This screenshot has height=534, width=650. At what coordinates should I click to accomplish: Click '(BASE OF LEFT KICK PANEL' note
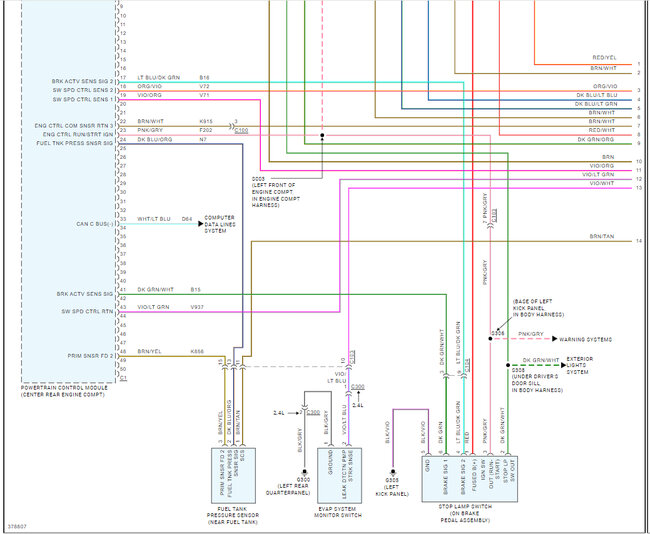click(533, 305)
